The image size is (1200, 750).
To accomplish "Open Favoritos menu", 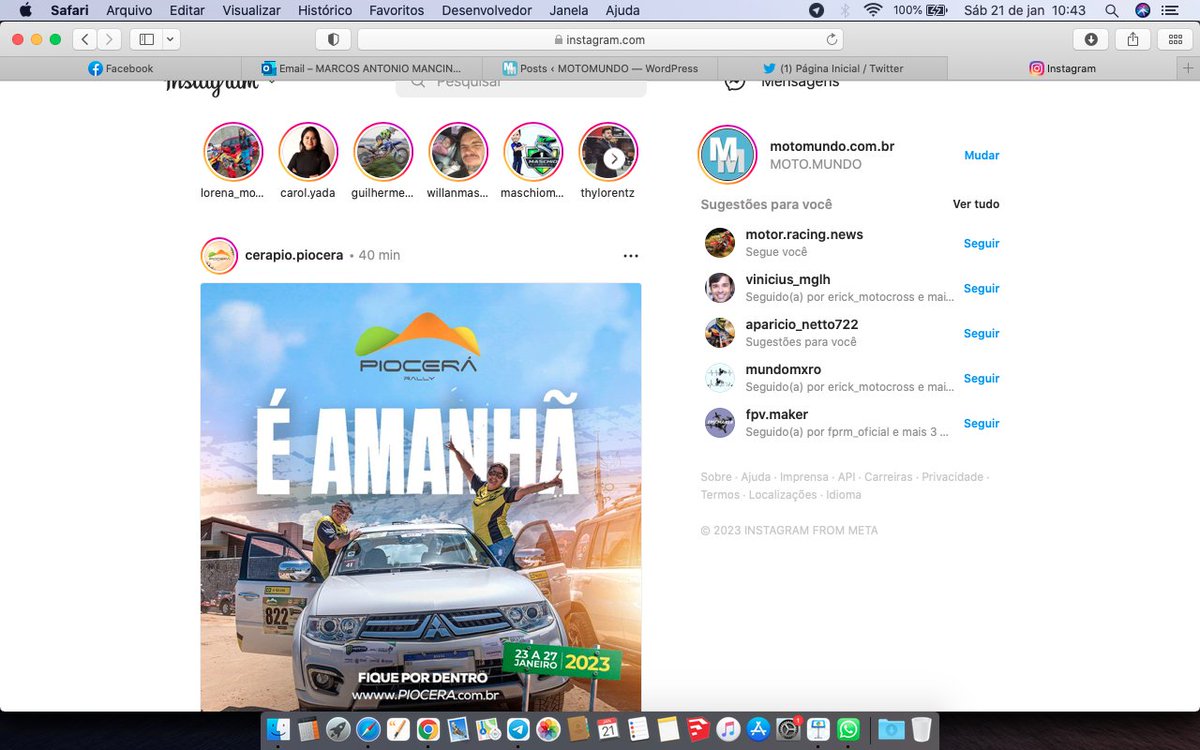I will (397, 10).
